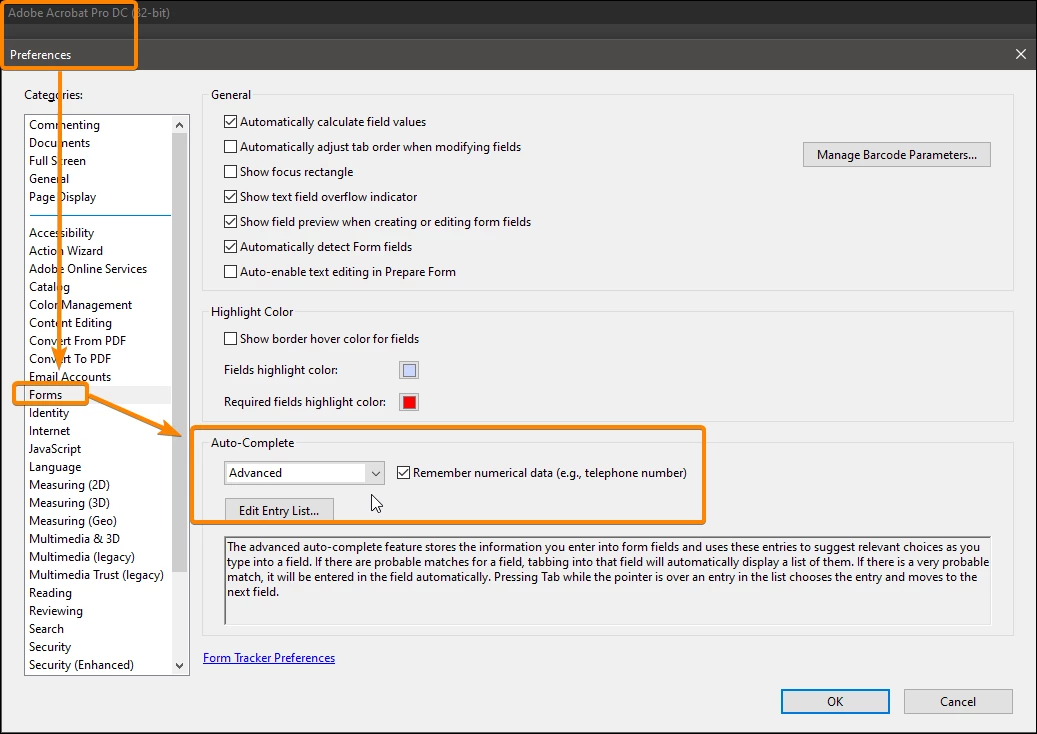The image size is (1037, 734).
Task: Select the Documents category
Action: point(60,143)
